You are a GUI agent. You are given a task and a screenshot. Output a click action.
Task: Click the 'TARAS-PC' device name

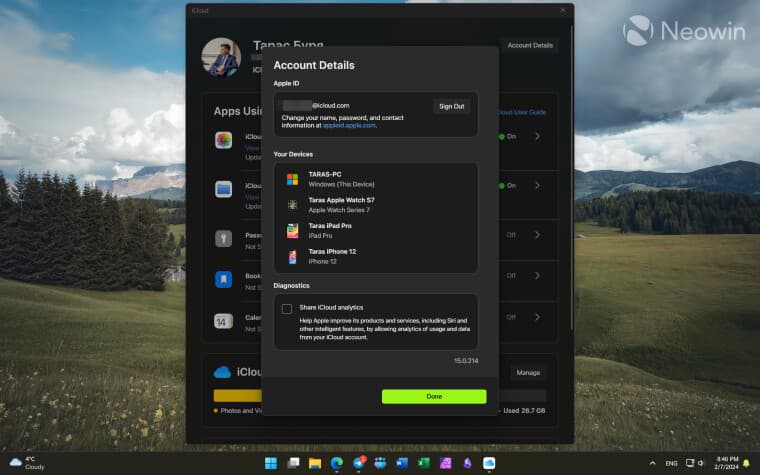(x=325, y=174)
